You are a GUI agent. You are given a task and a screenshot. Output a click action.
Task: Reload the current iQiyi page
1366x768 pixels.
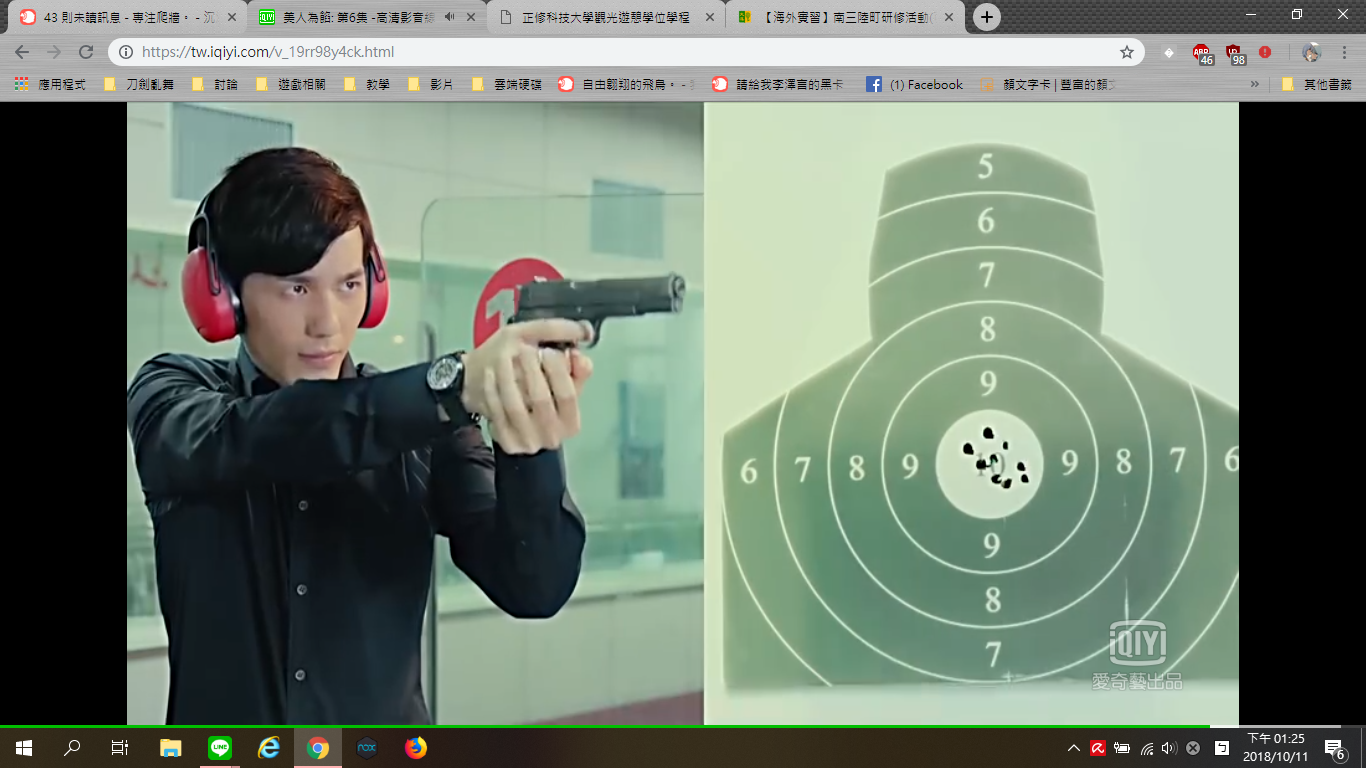86,52
